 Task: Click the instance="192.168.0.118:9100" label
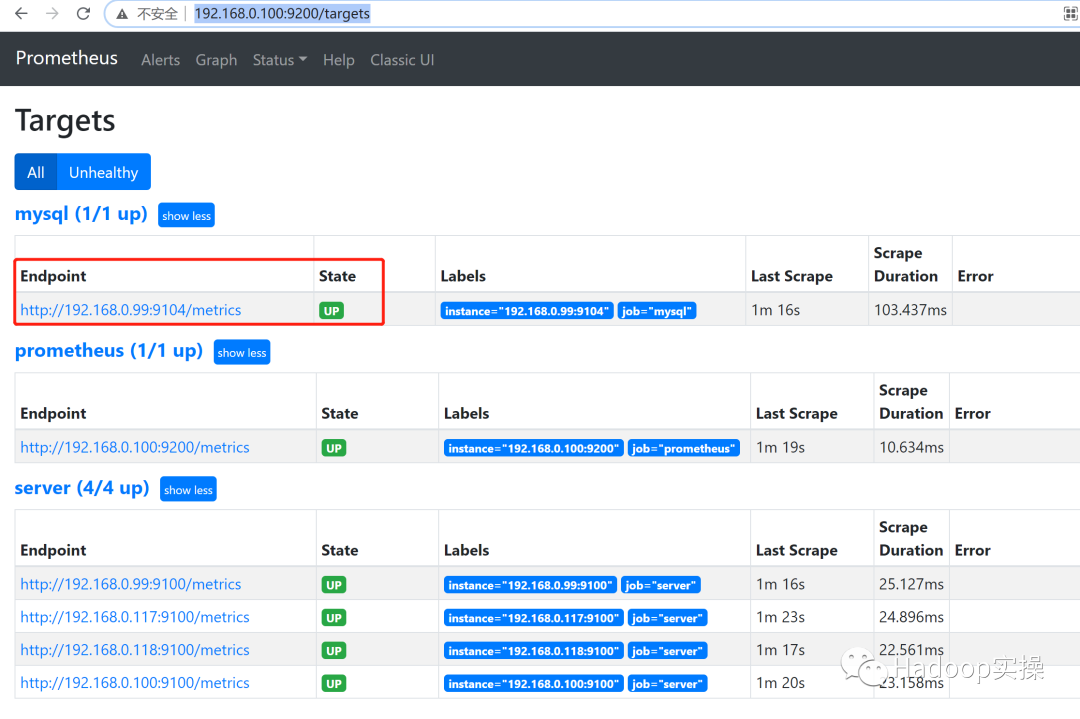(x=534, y=650)
